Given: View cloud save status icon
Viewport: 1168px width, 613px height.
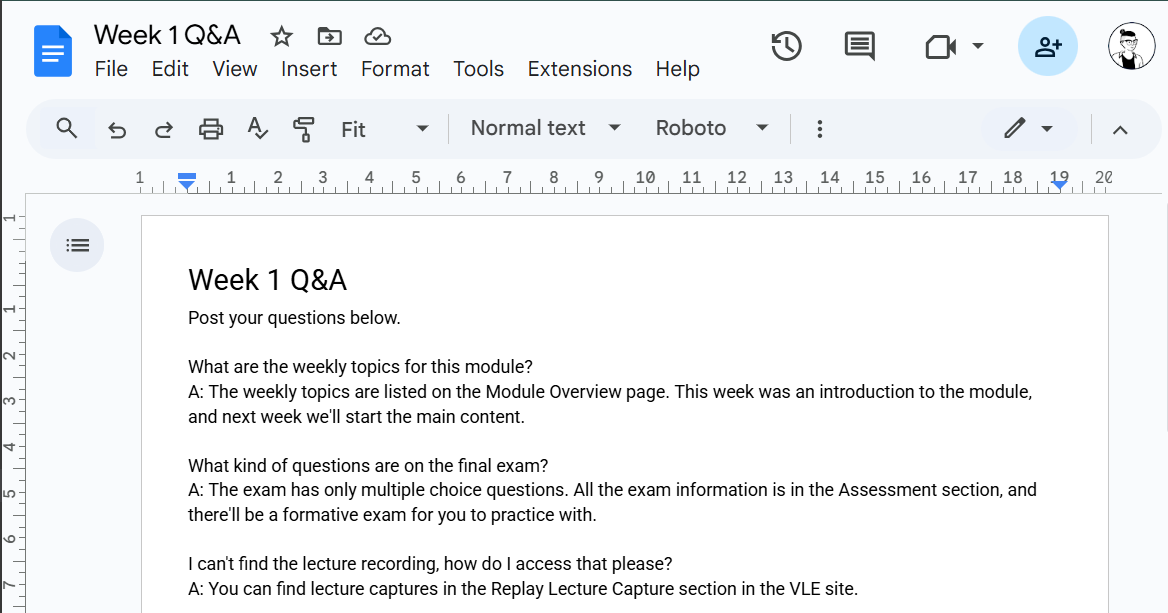Looking at the screenshot, I should [x=377, y=37].
